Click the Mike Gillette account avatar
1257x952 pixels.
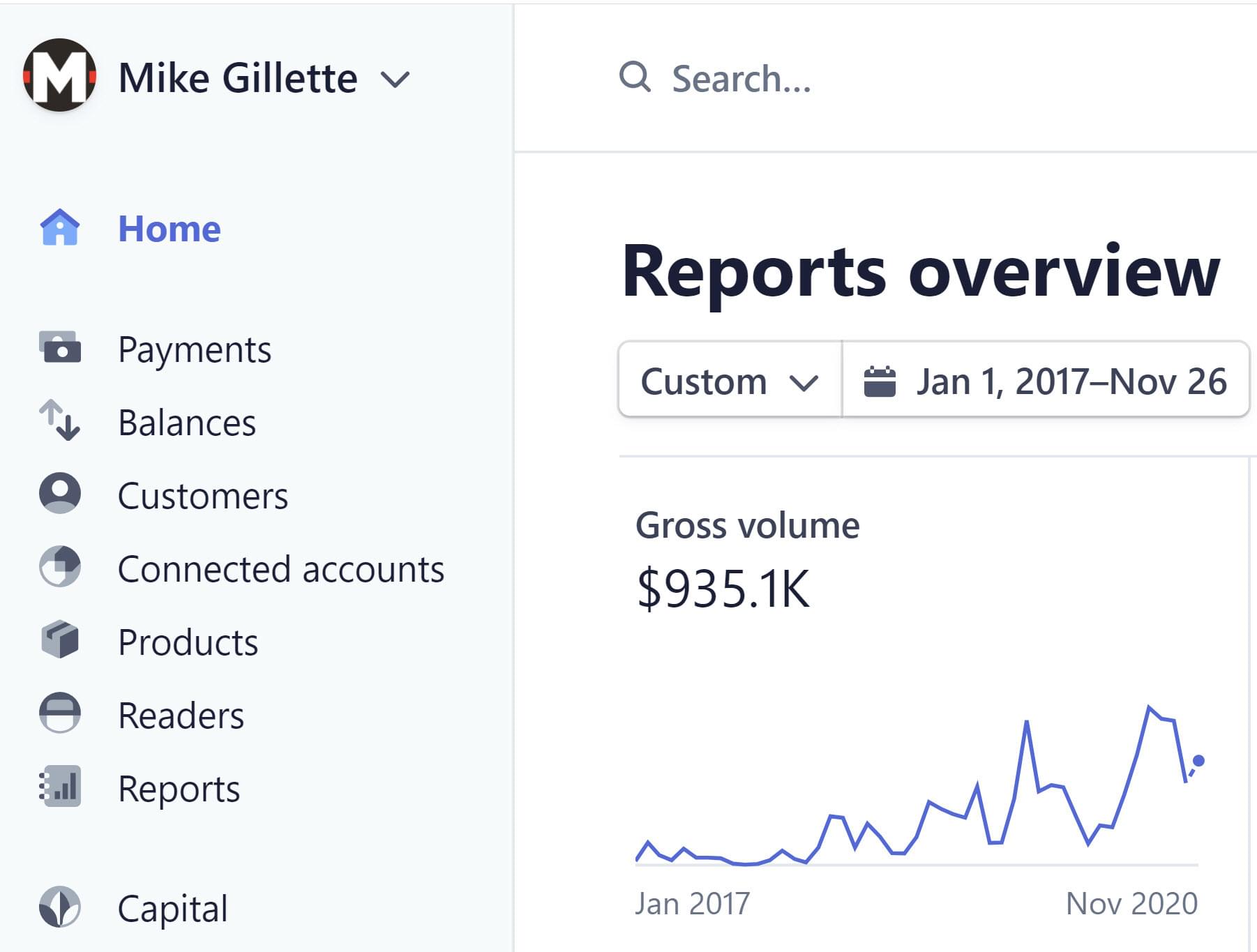pos(60,75)
